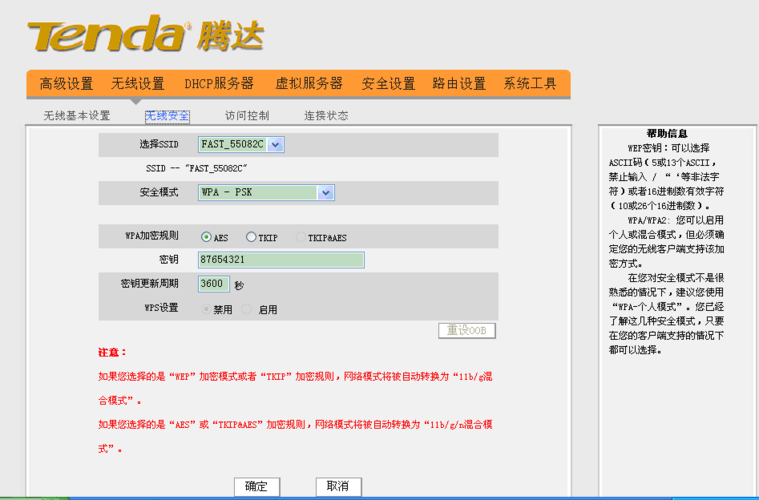
Task: Click the Tenda 腾达 logo
Action: 146,34
